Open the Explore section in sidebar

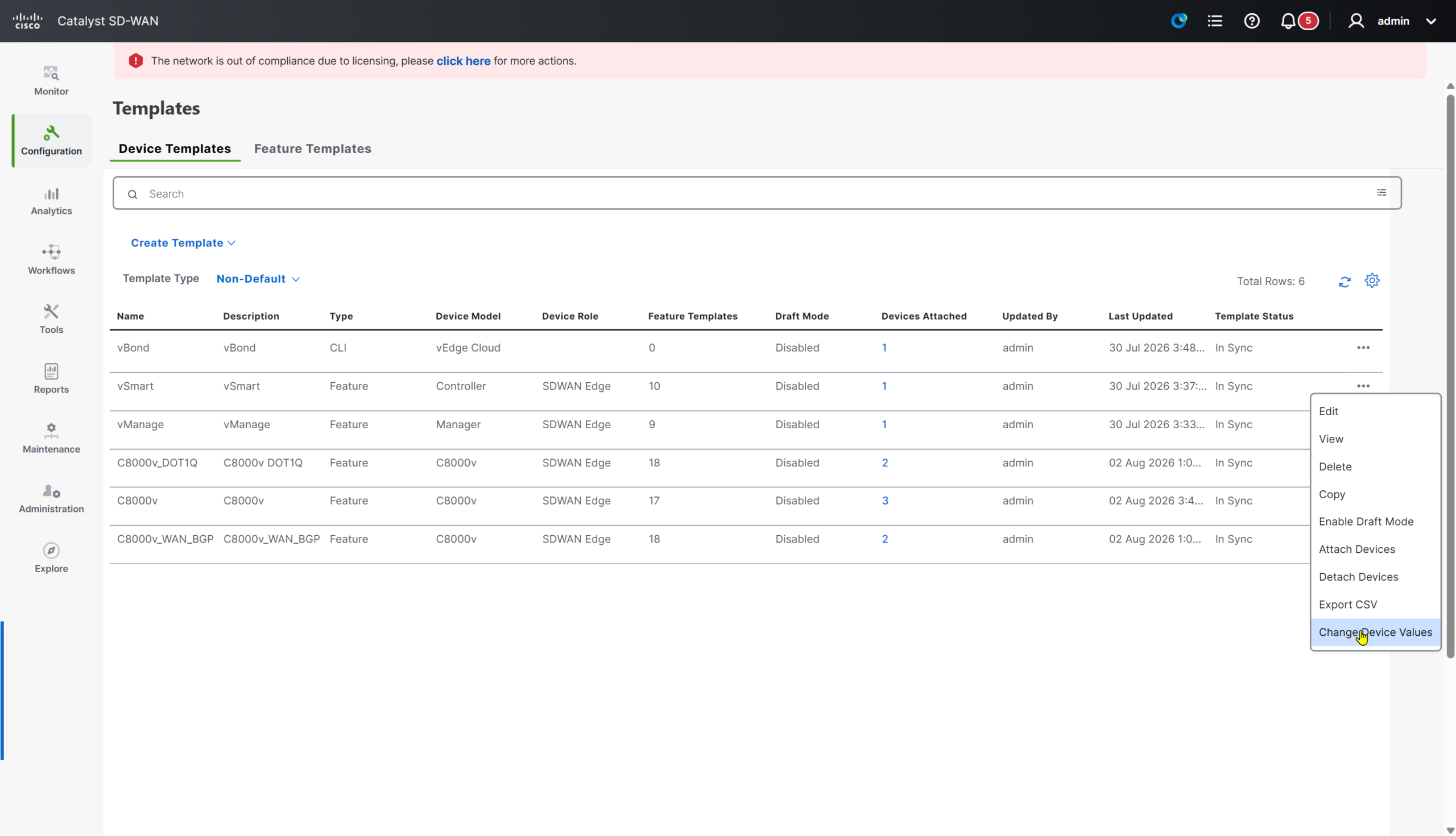51,558
